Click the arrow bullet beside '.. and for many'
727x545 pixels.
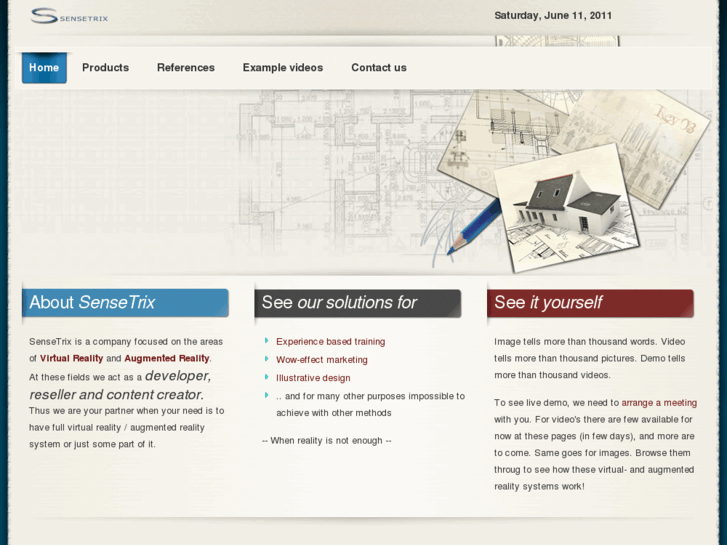pyautogui.click(x=267, y=395)
